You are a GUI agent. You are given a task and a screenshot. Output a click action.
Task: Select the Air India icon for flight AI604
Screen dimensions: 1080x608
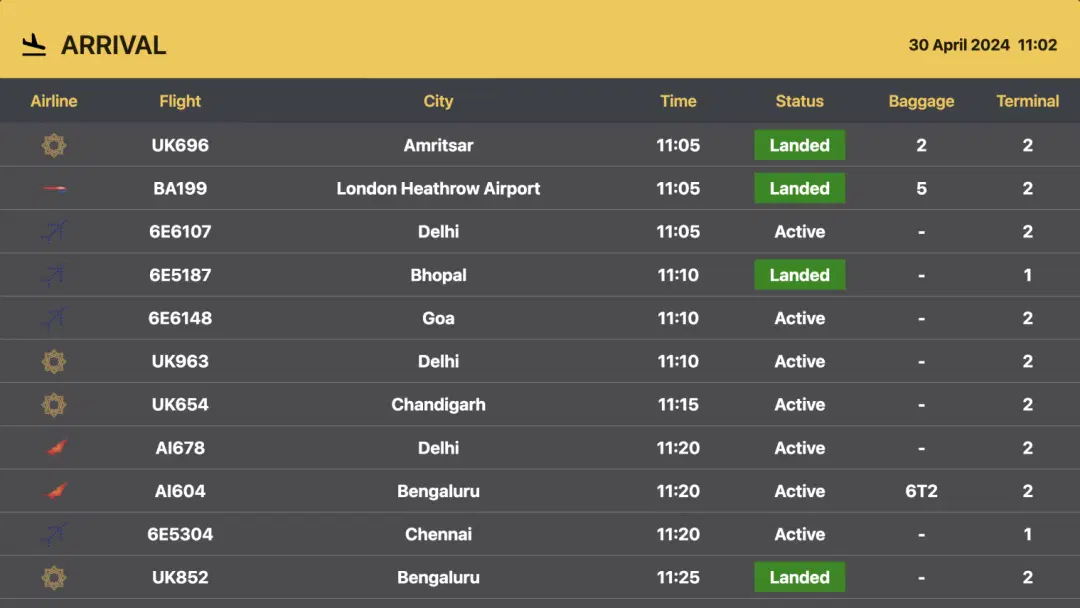pos(54,491)
